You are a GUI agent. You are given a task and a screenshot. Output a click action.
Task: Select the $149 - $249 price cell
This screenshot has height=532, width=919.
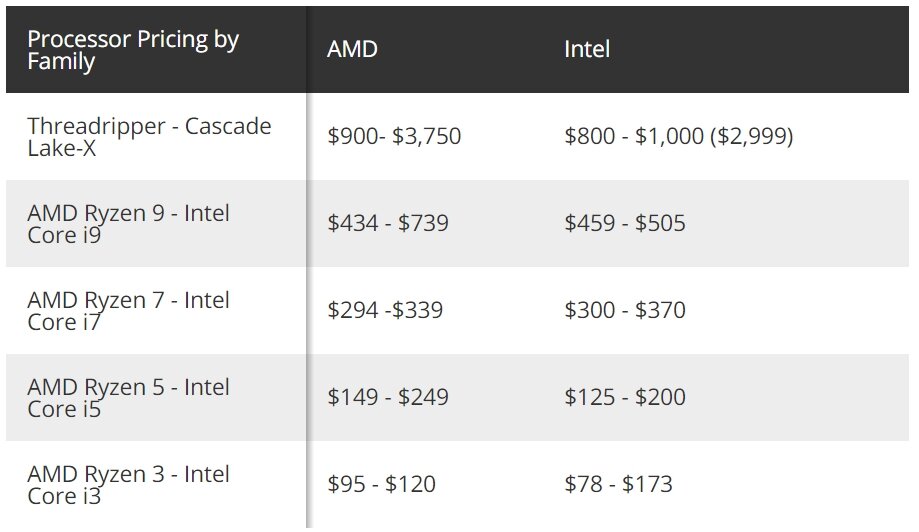[x=388, y=397]
